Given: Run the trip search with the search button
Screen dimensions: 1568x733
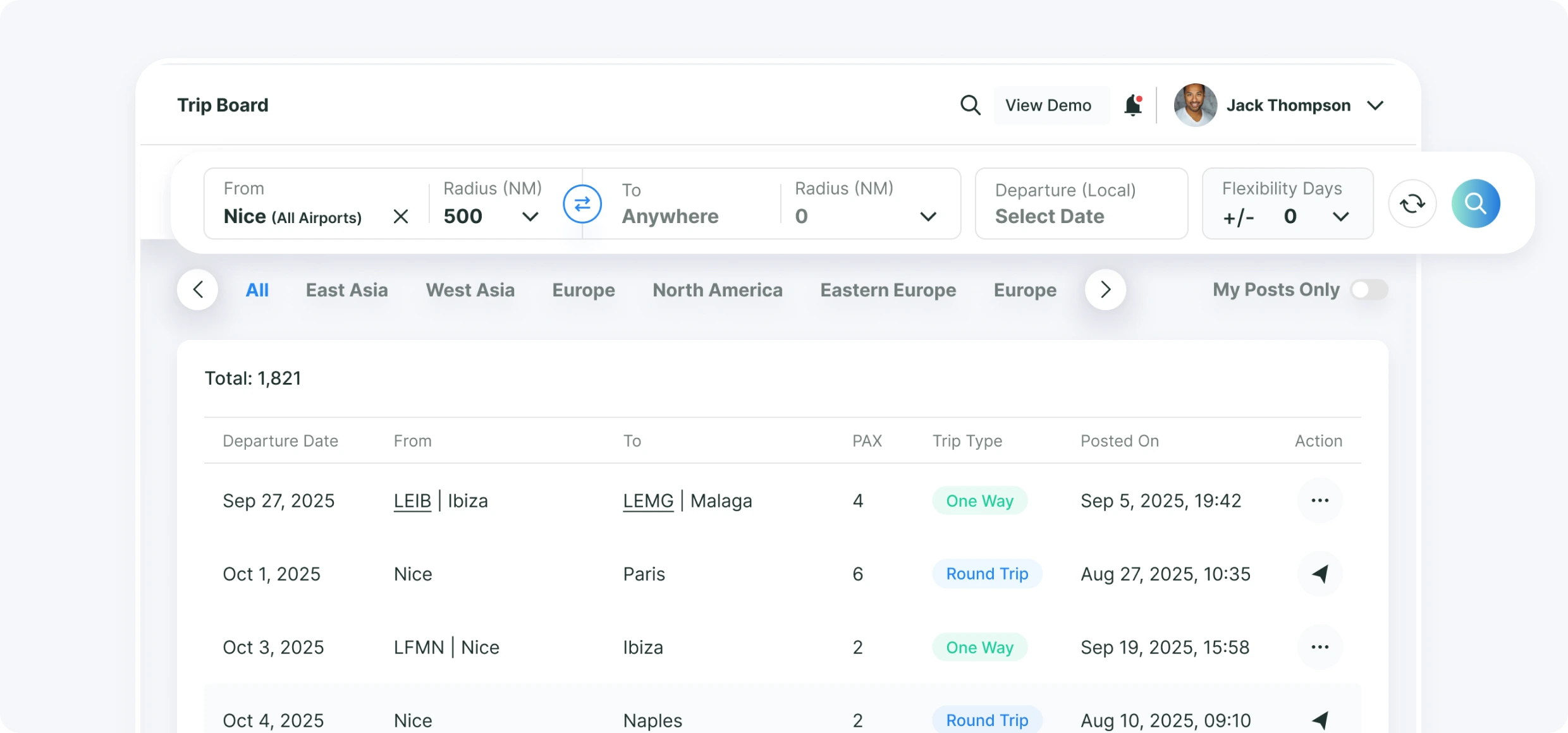Looking at the screenshot, I should (x=1476, y=203).
